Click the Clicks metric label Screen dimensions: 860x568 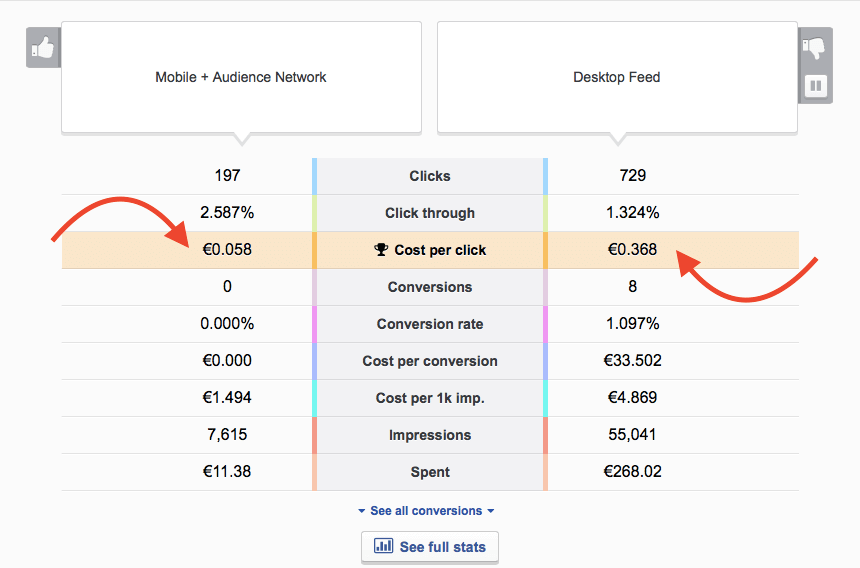430,176
